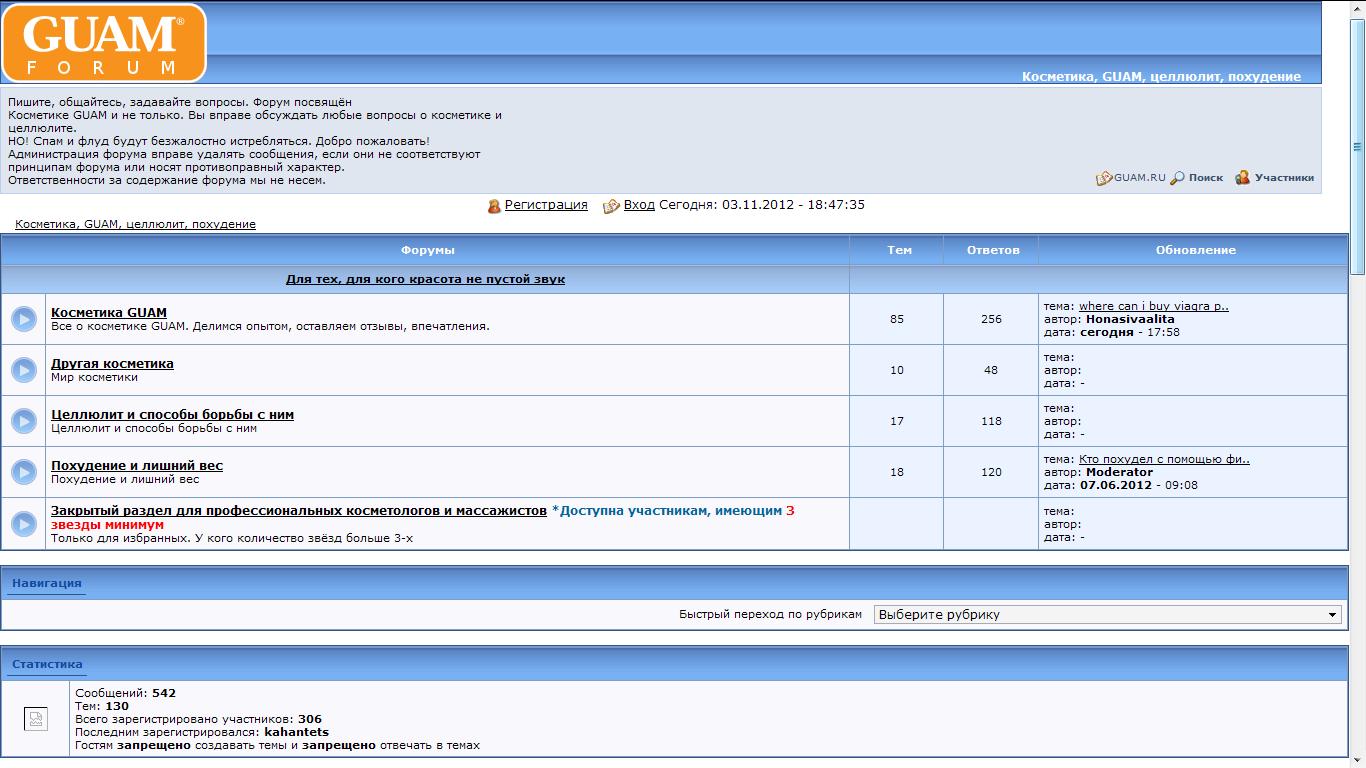Screen dimensions: 1366x768
Task: Open the Выберите рубрику dropdown
Action: [x=1108, y=615]
